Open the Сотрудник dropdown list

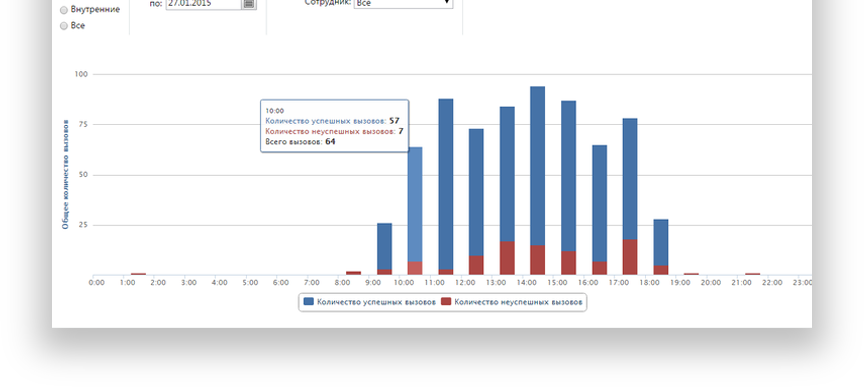click(403, 3)
